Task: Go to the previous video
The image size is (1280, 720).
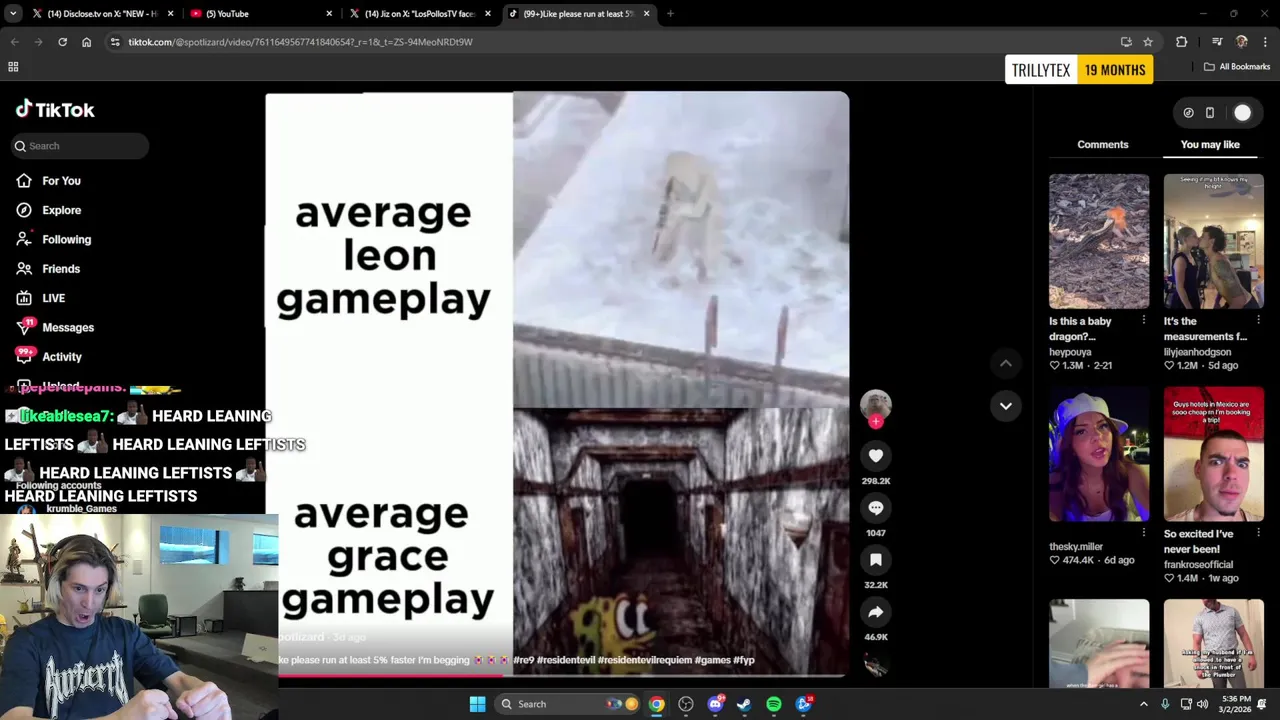Action: coord(1005,364)
